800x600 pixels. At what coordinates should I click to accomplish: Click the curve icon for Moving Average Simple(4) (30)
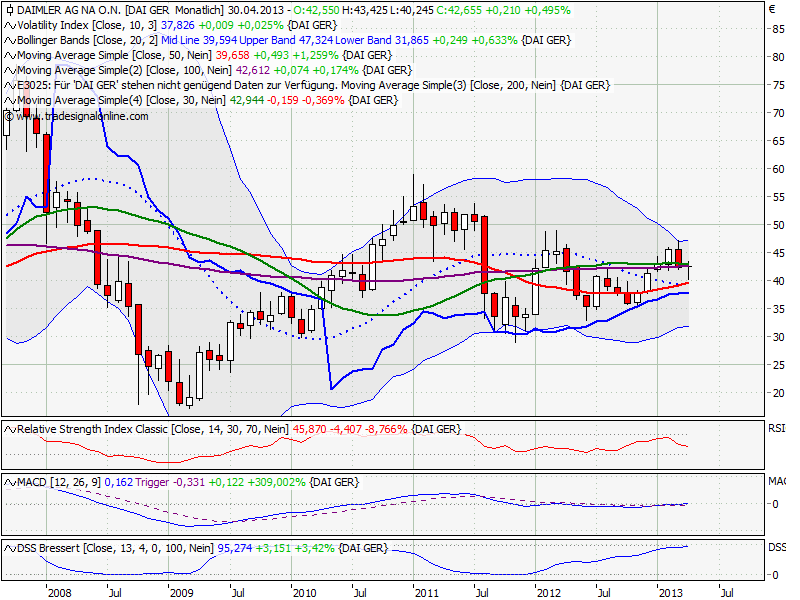pos(9,99)
